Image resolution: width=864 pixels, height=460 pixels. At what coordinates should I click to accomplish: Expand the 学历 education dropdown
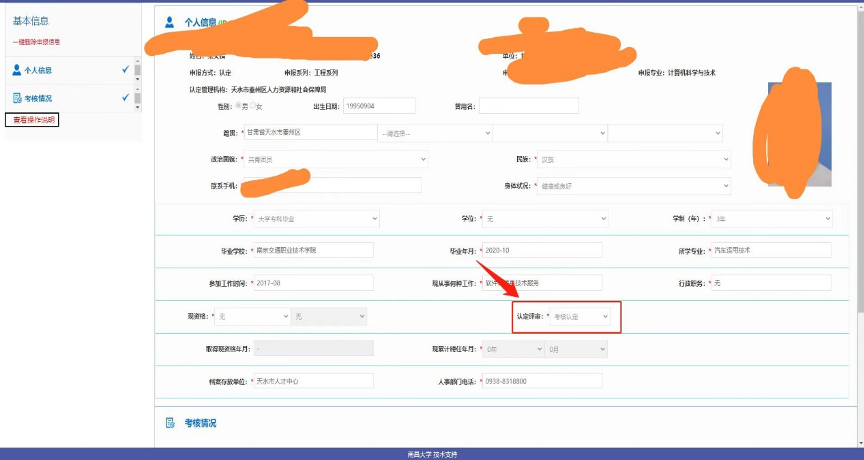[317, 218]
